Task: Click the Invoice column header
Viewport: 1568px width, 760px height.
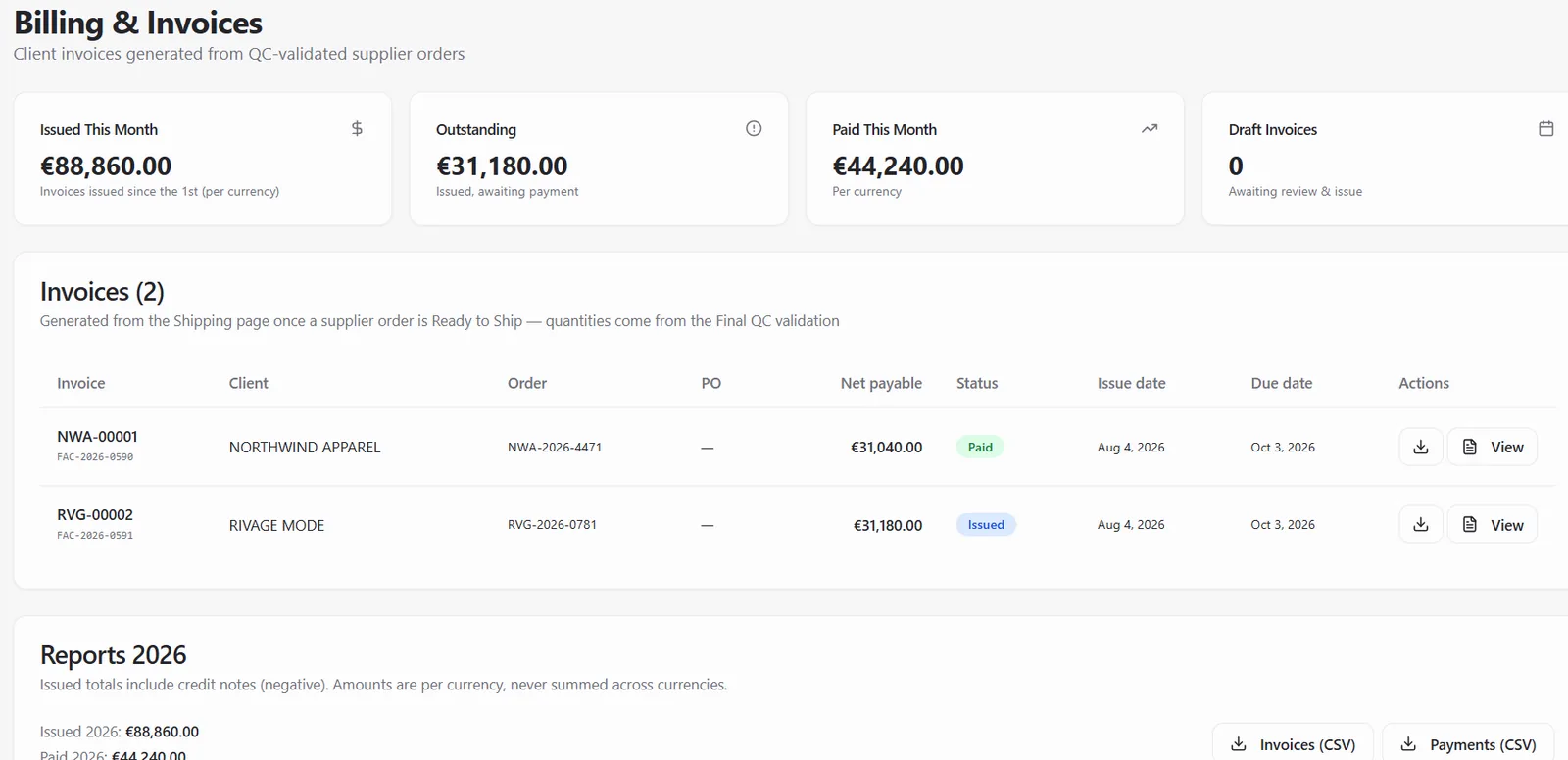Action: tap(80, 383)
